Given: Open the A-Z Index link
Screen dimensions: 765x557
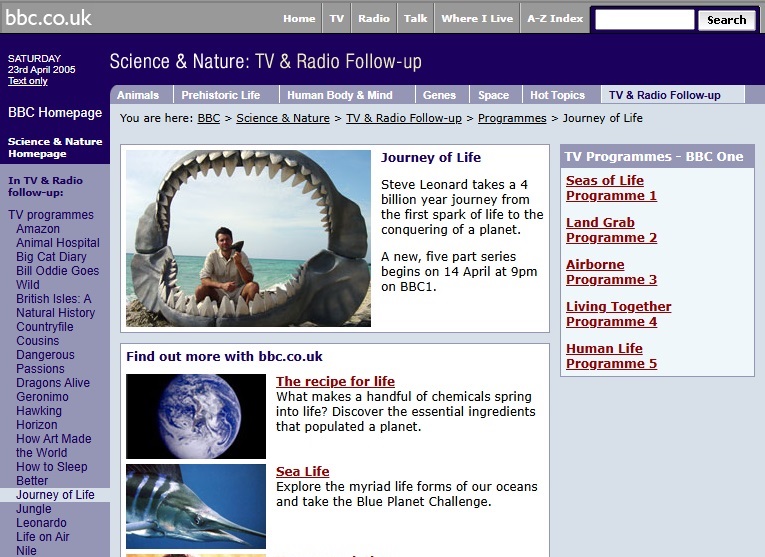Looking at the screenshot, I should (555, 19).
